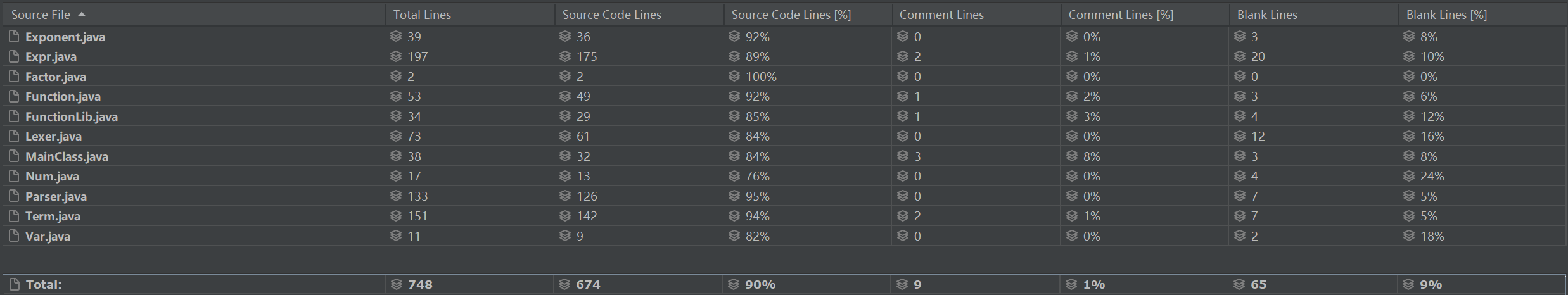Select the Expr.java row

784,56
